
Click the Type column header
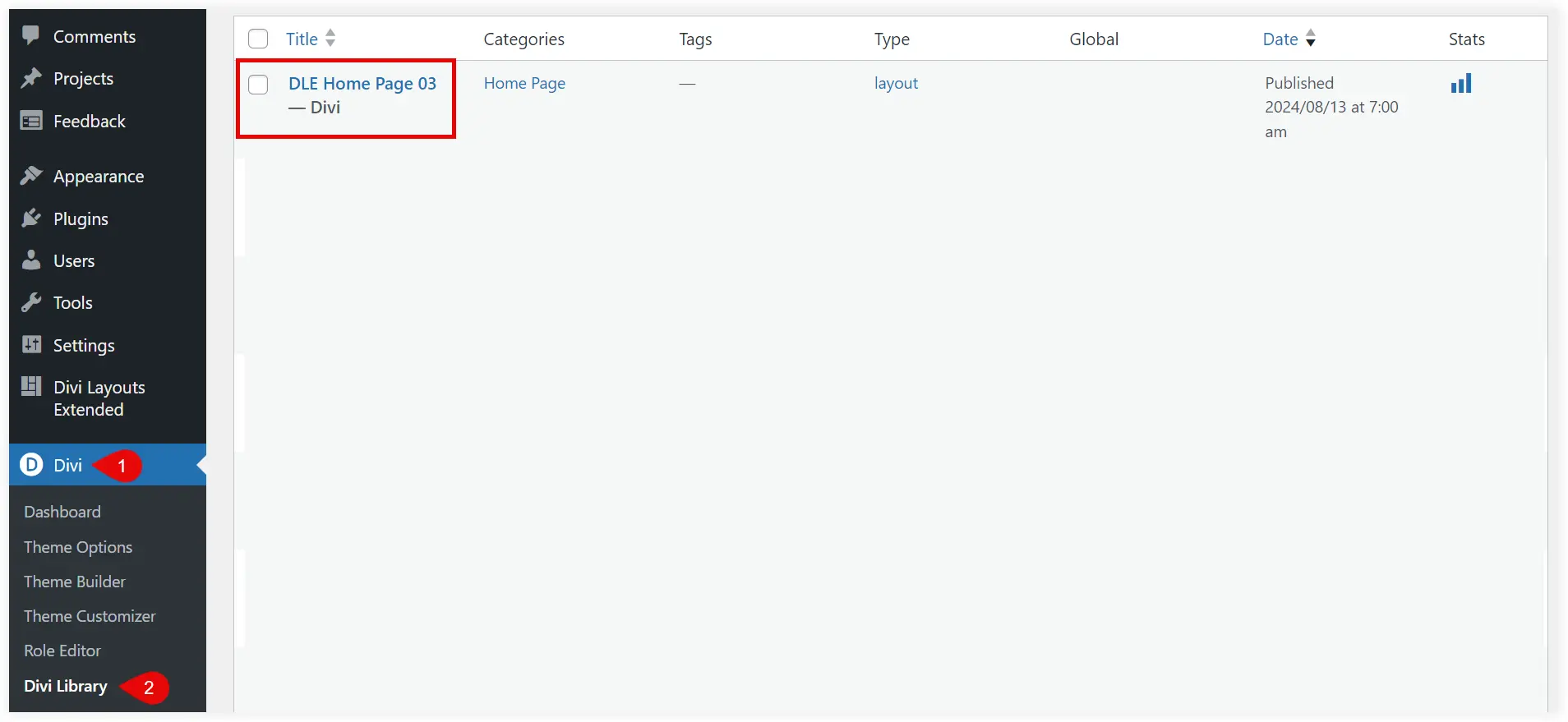click(892, 39)
